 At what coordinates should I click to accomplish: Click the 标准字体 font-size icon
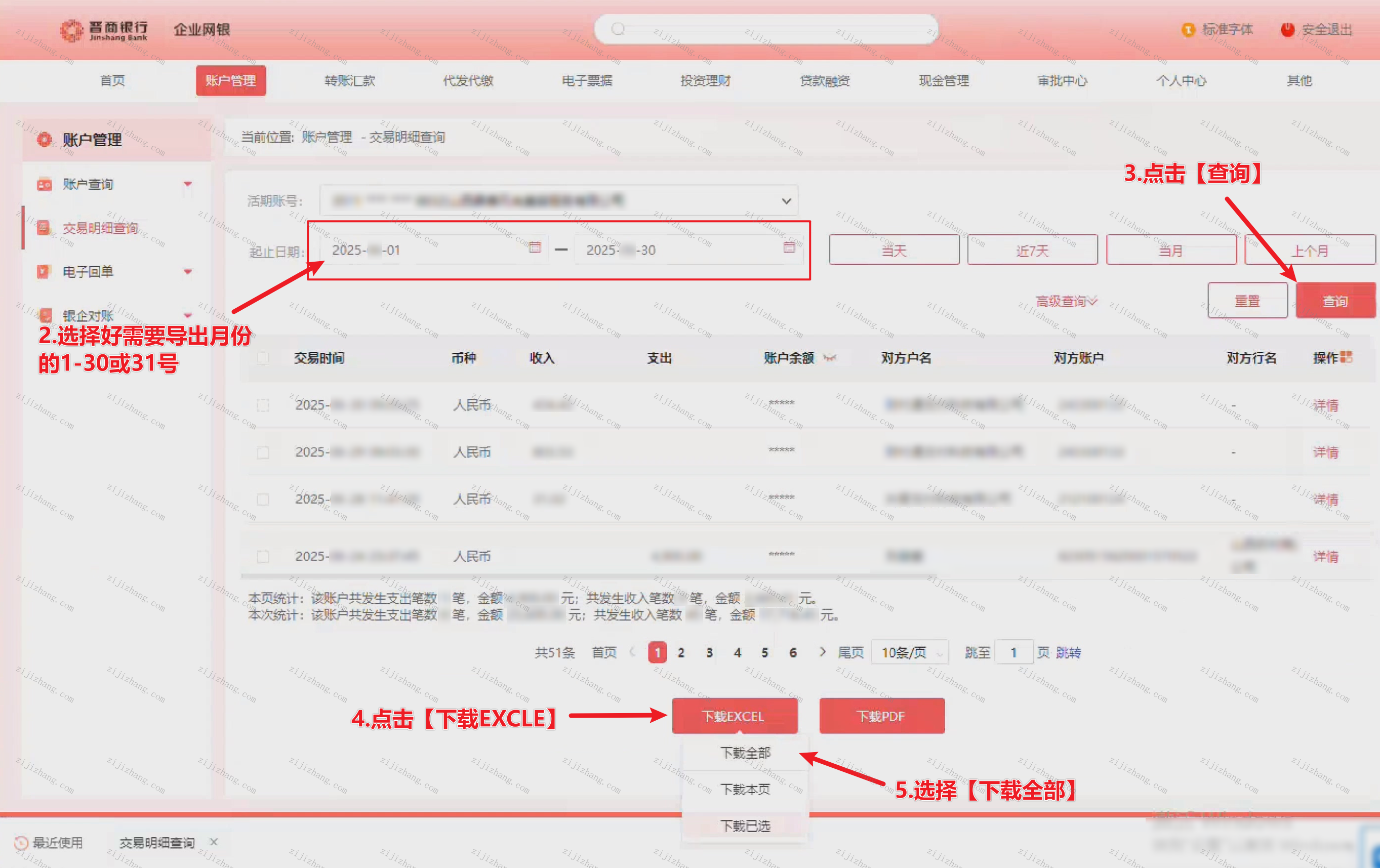click(x=1188, y=30)
